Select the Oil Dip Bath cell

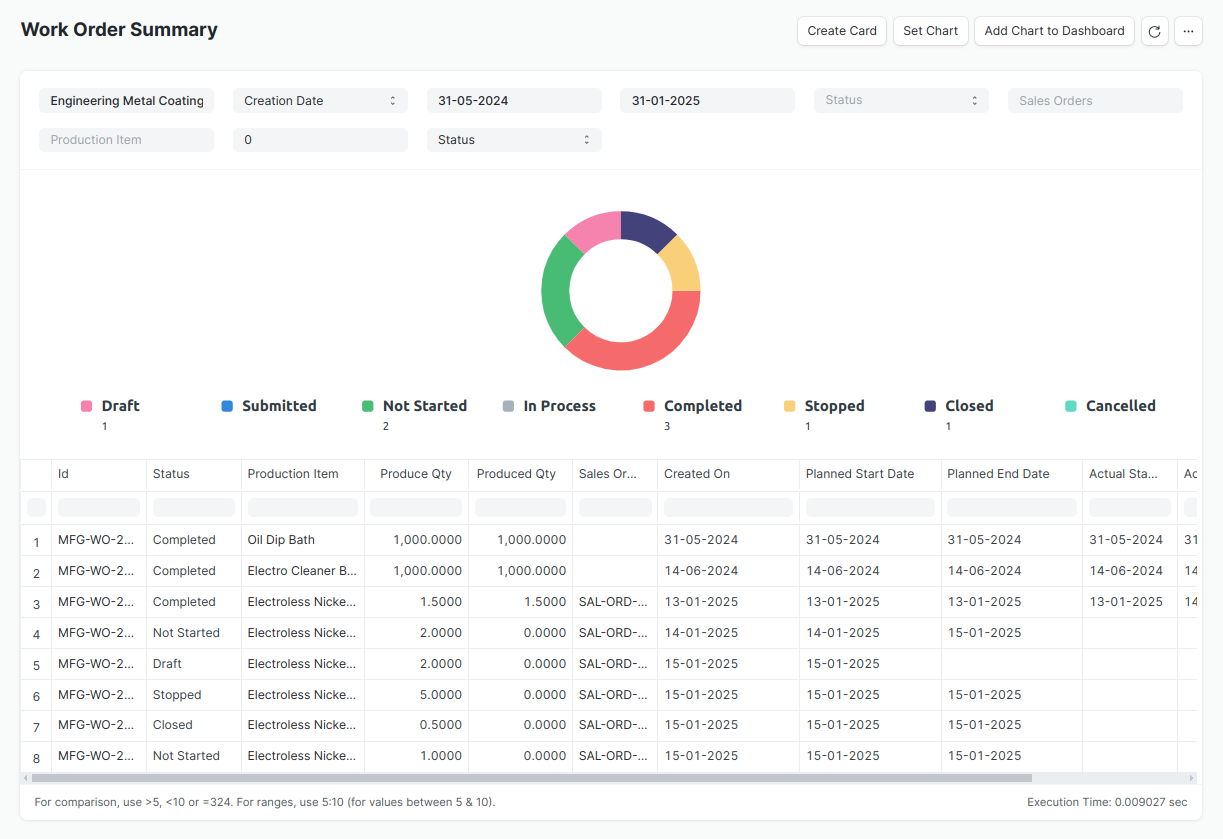tap(303, 540)
